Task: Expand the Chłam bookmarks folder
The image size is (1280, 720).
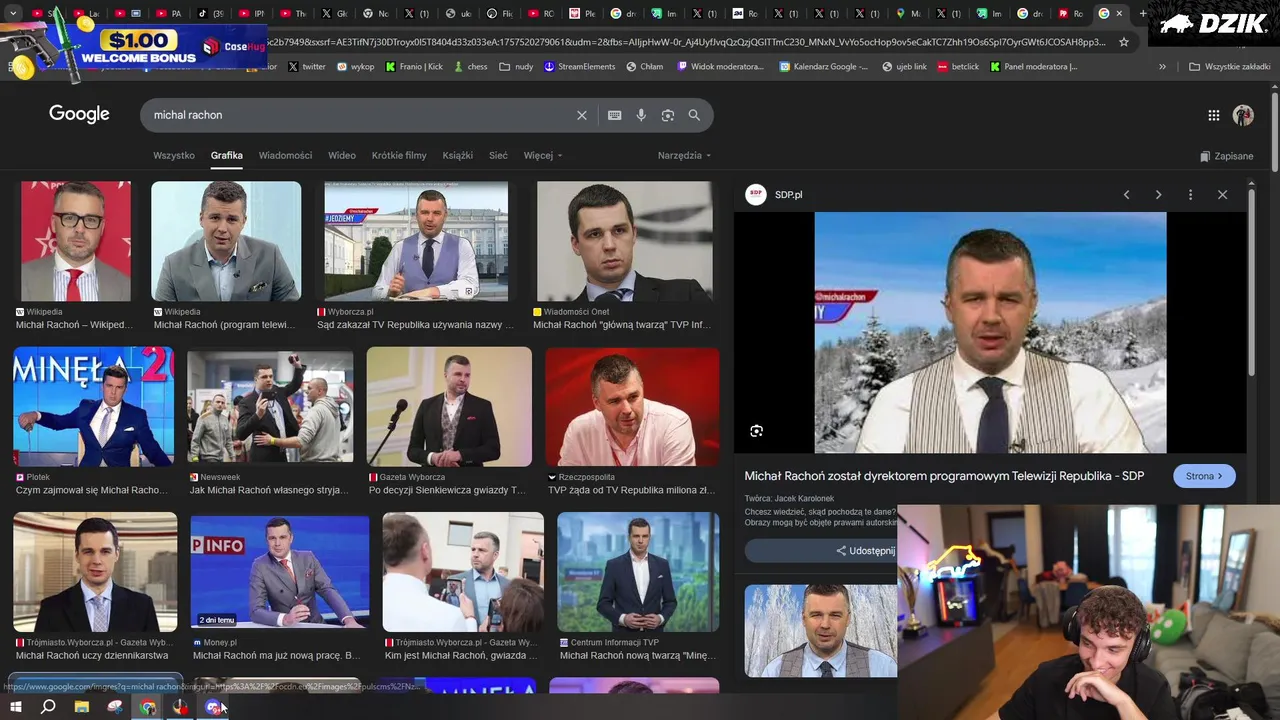Action: tap(645, 67)
